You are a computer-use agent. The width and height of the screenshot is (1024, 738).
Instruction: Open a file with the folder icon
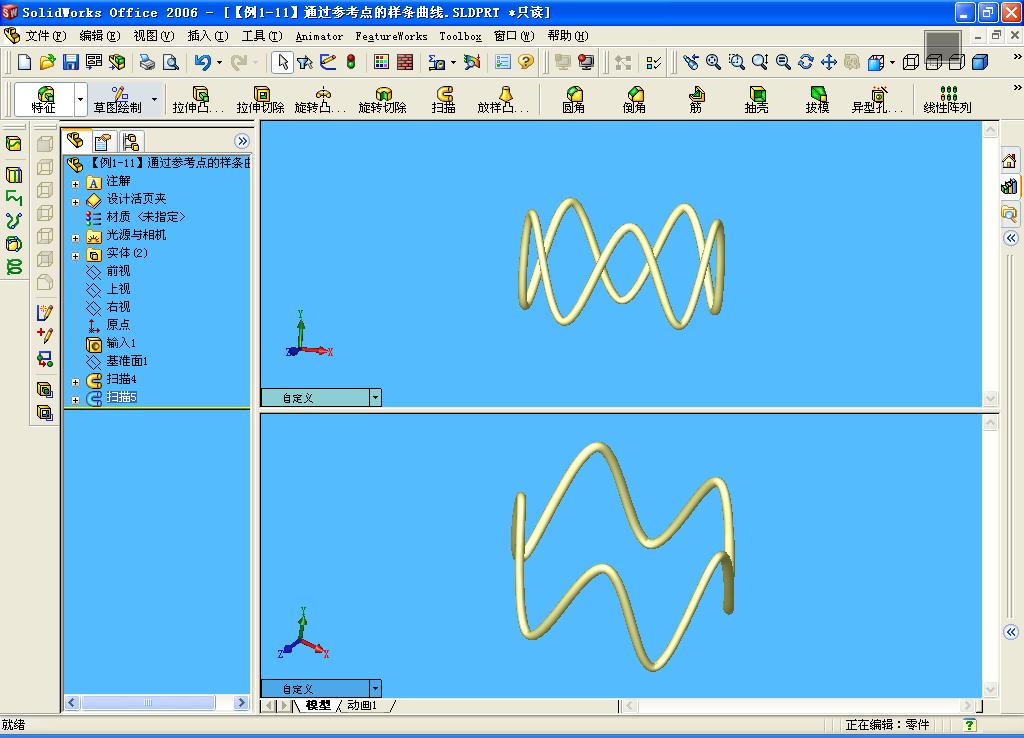coord(47,62)
